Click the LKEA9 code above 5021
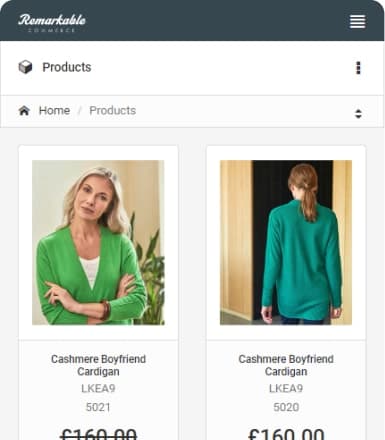 [98, 388]
